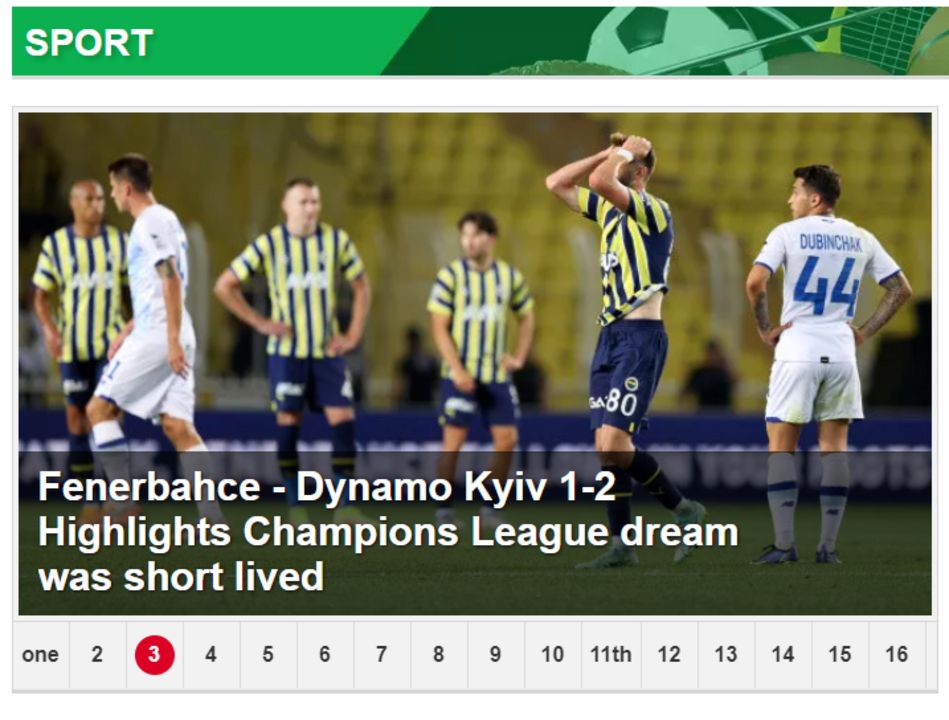Go to slide 13
This screenshot has width=949, height=720.
pos(726,655)
